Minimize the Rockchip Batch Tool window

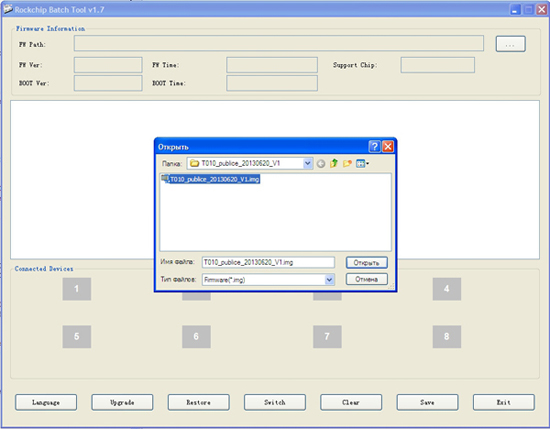pos(515,9)
